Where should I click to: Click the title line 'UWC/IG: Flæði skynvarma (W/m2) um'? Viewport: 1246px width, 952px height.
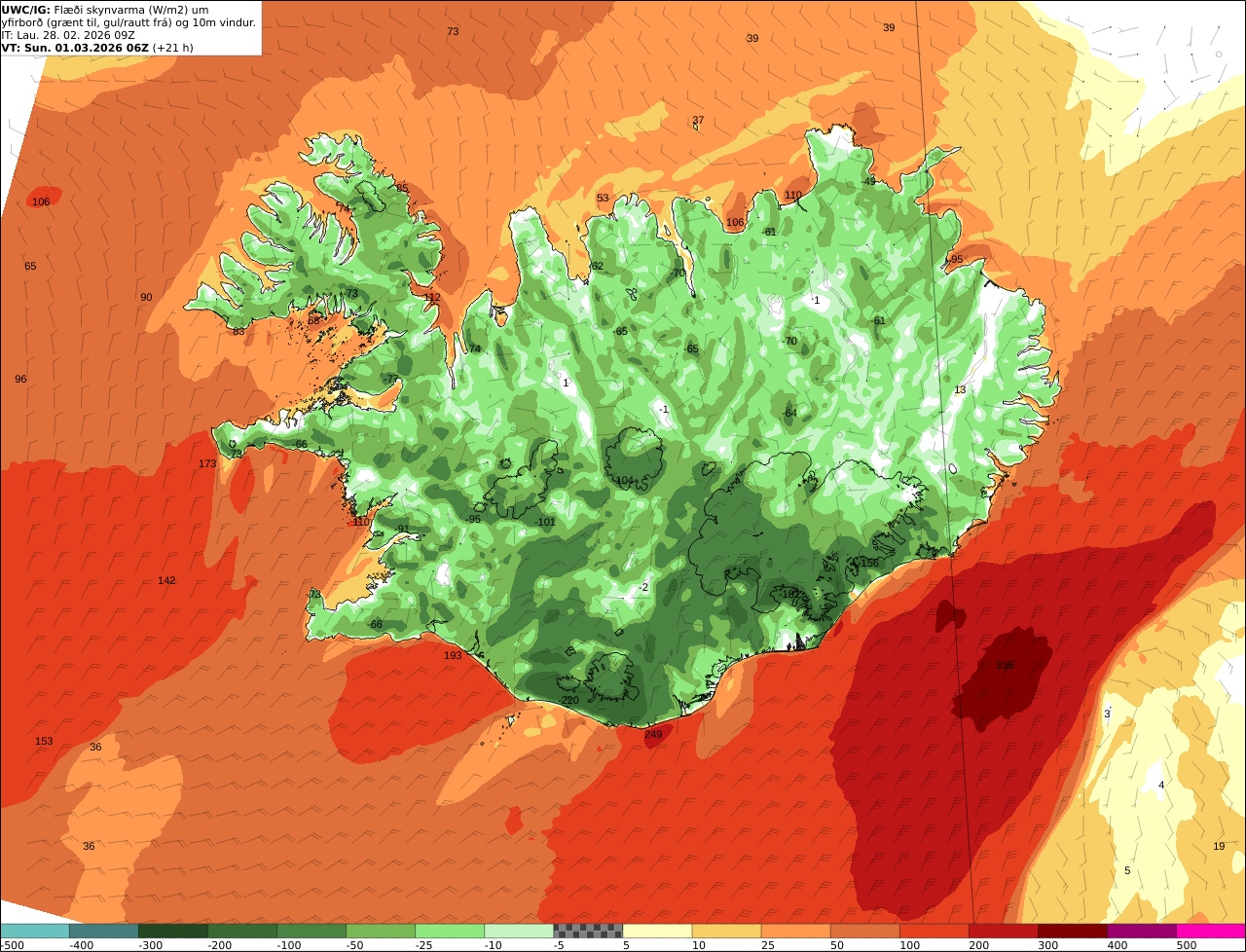(105, 9)
